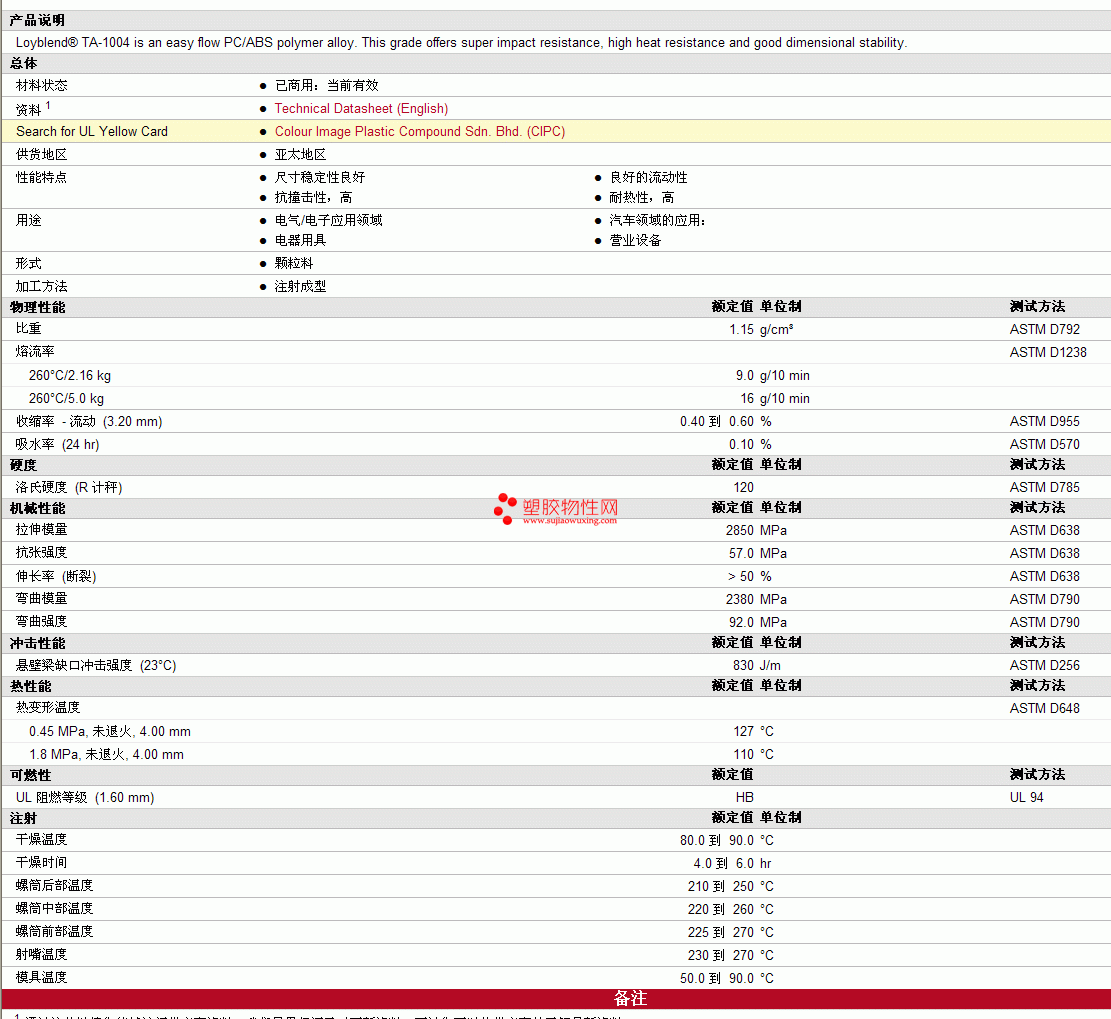1111x1019 pixels.
Task: Open the Technical Datasheet (English) link
Action: pos(361,108)
